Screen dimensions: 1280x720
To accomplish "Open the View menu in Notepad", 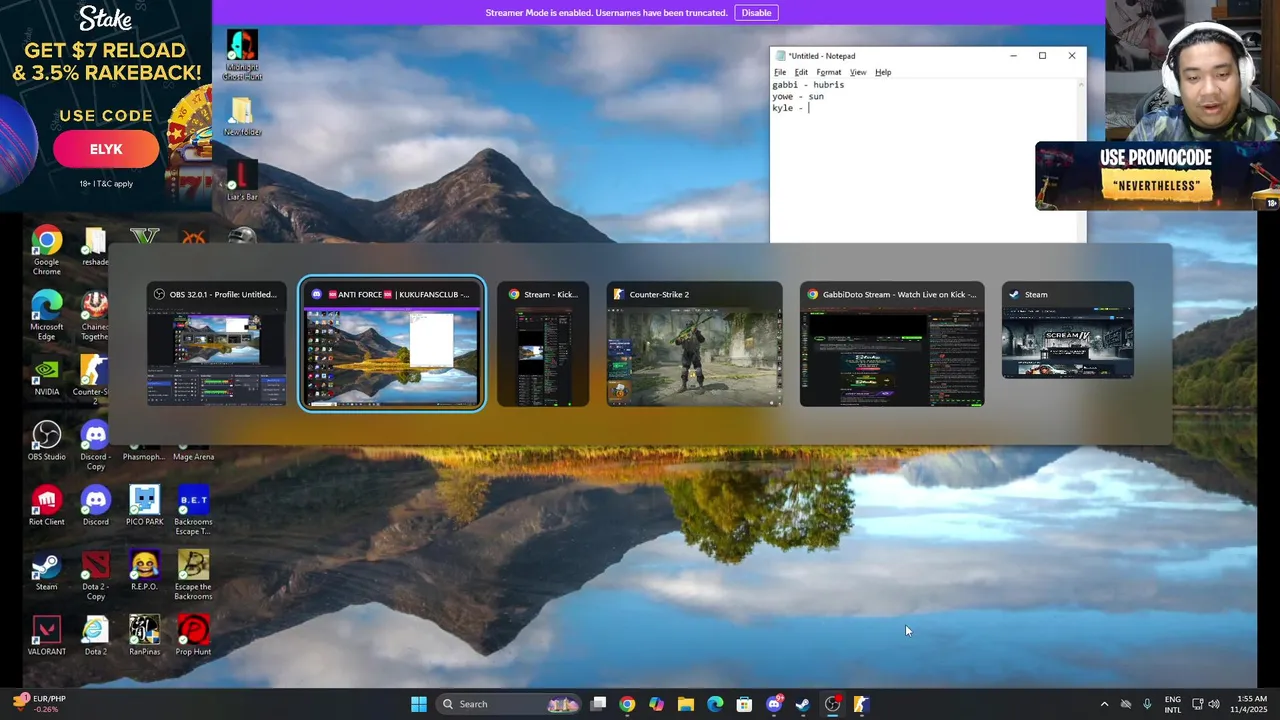I will 858,72.
